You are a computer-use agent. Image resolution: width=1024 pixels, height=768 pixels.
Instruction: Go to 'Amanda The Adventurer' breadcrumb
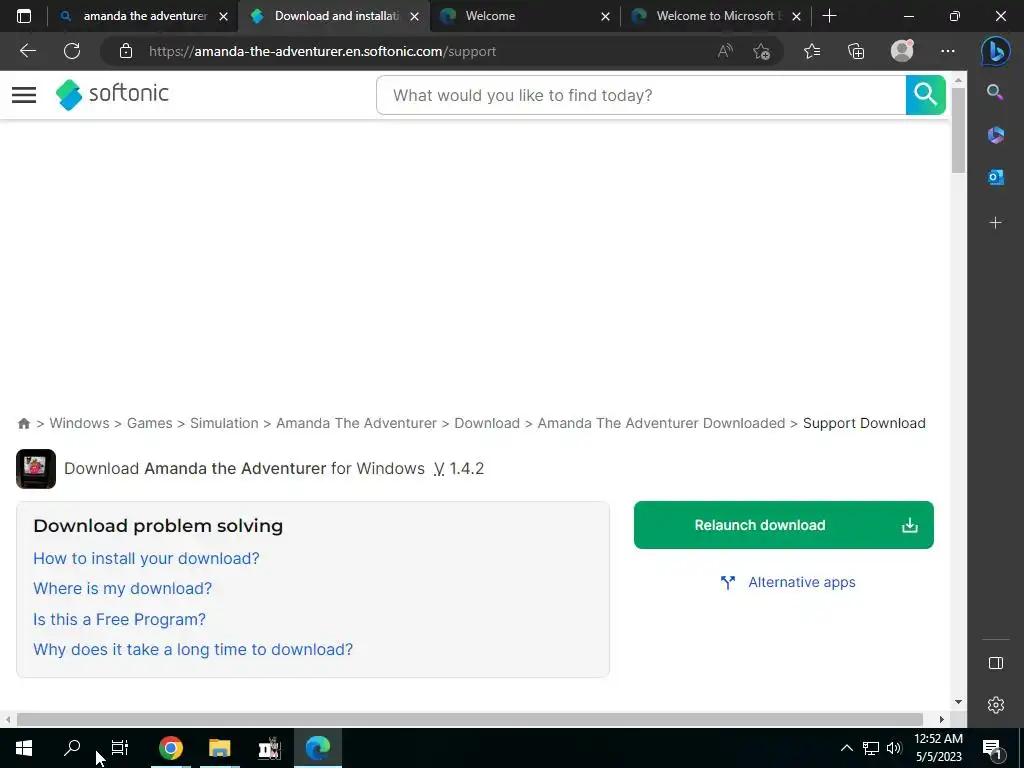[356, 423]
